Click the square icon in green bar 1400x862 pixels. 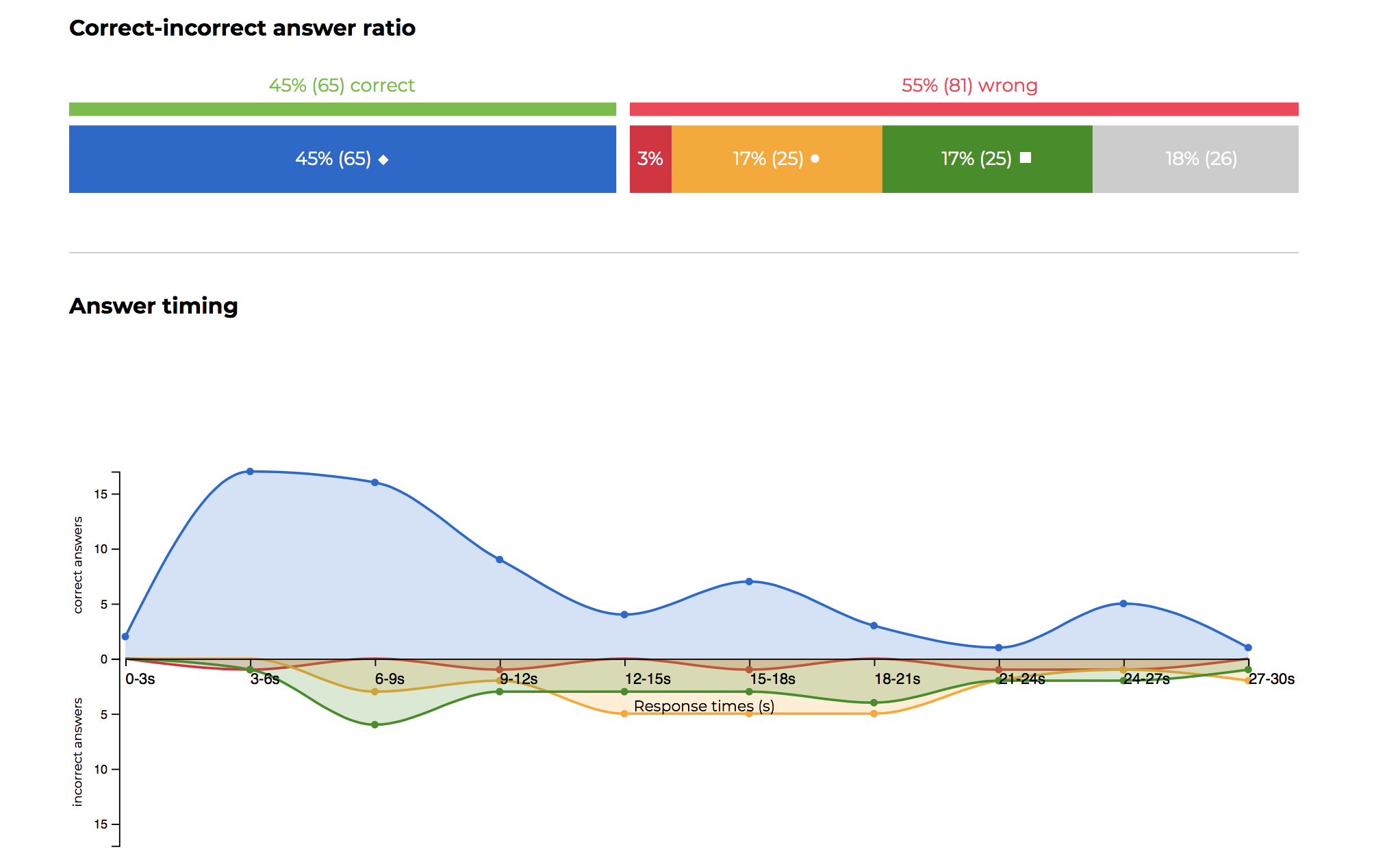[1025, 158]
